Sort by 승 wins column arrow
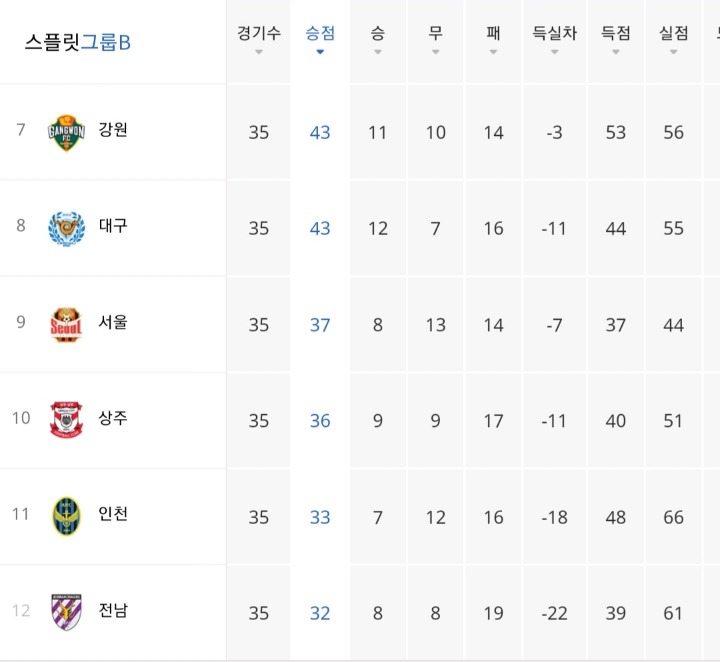720x662 pixels. pyautogui.click(x=377, y=52)
